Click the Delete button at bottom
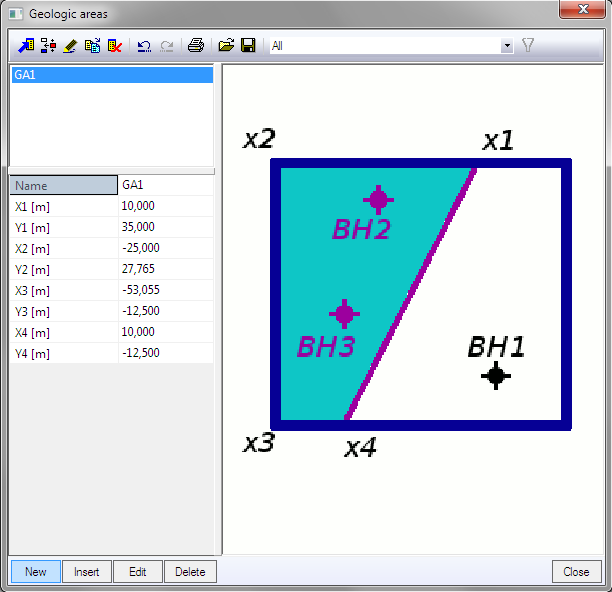612x592 pixels. click(190, 572)
